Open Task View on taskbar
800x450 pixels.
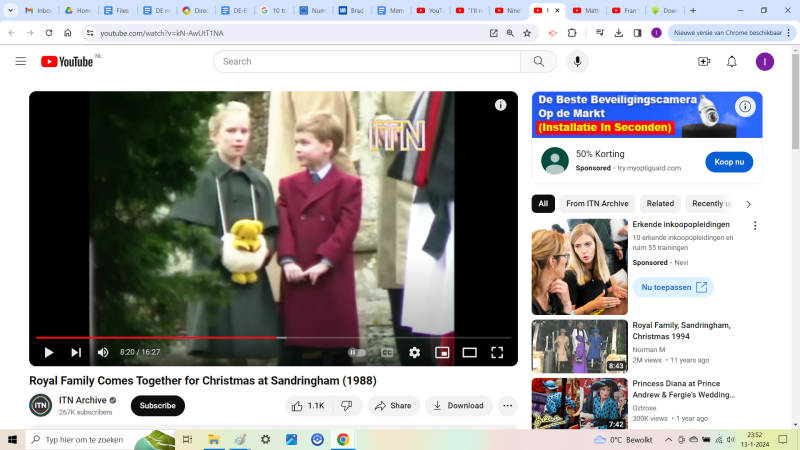187,439
